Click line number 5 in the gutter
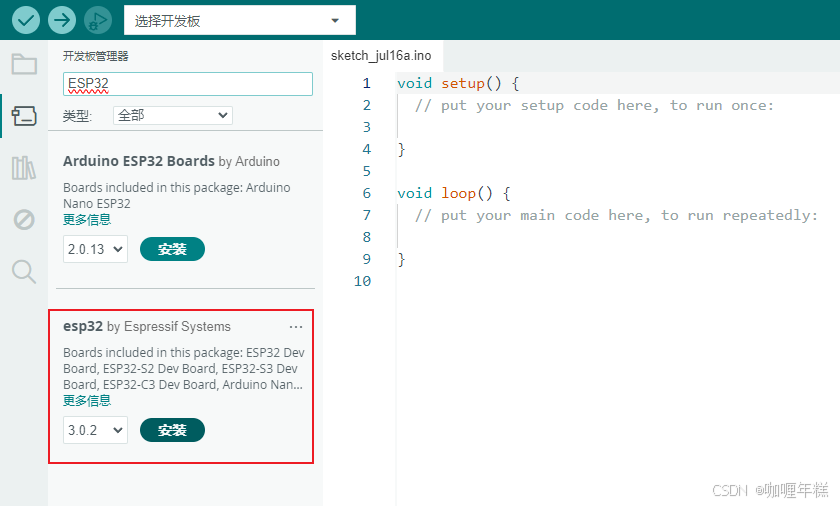Viewport: 840px width, 506px height. [x=367, y=171]
